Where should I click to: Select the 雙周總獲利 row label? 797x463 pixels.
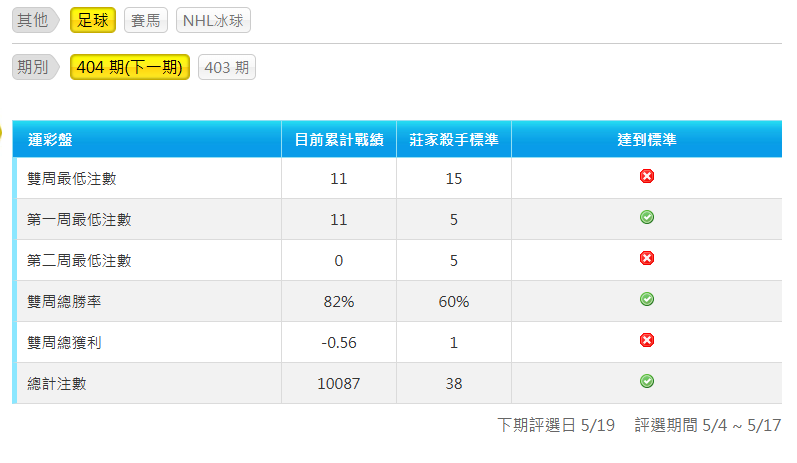point(64,343)
